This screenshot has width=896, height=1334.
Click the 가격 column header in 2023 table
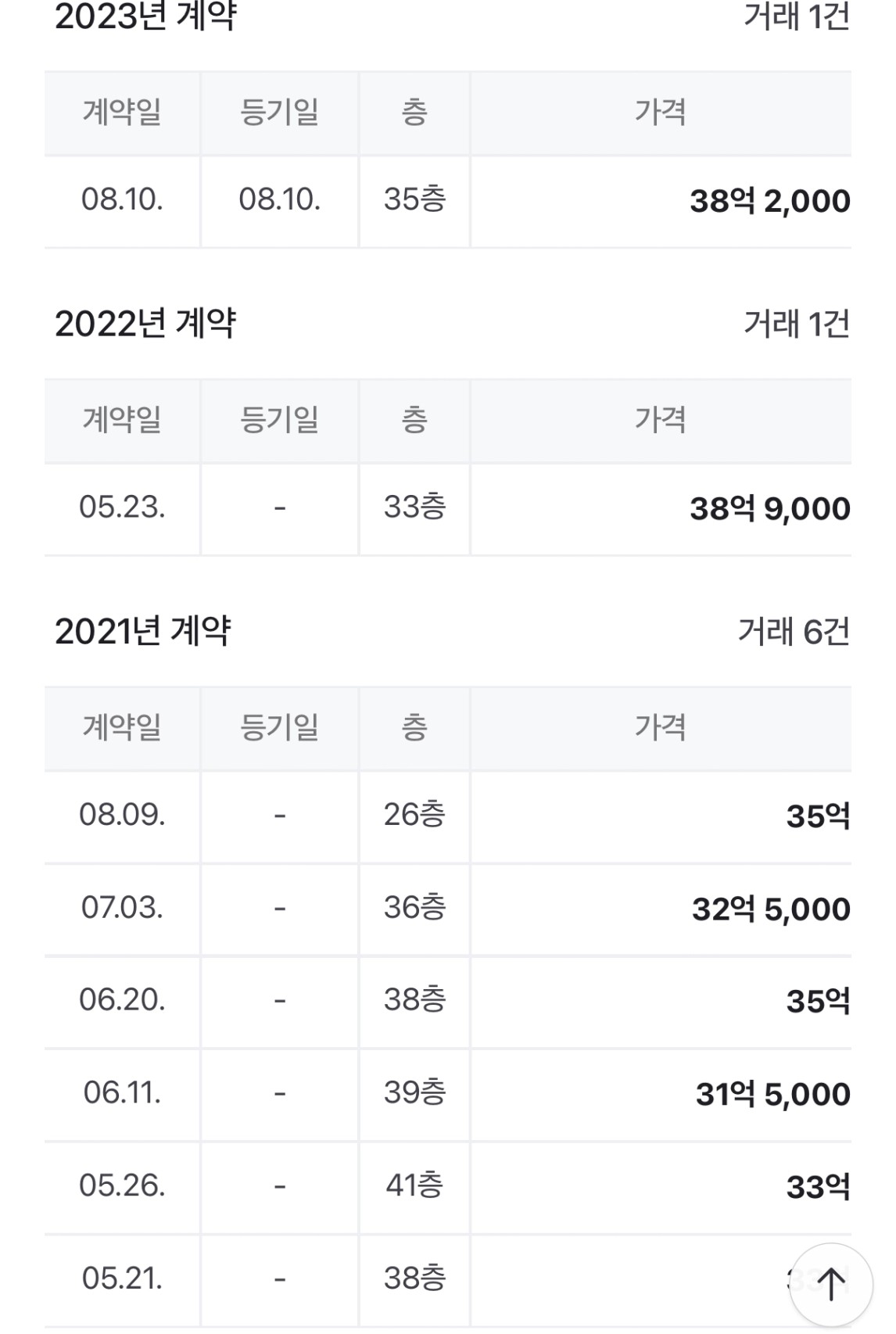(661, 112)
